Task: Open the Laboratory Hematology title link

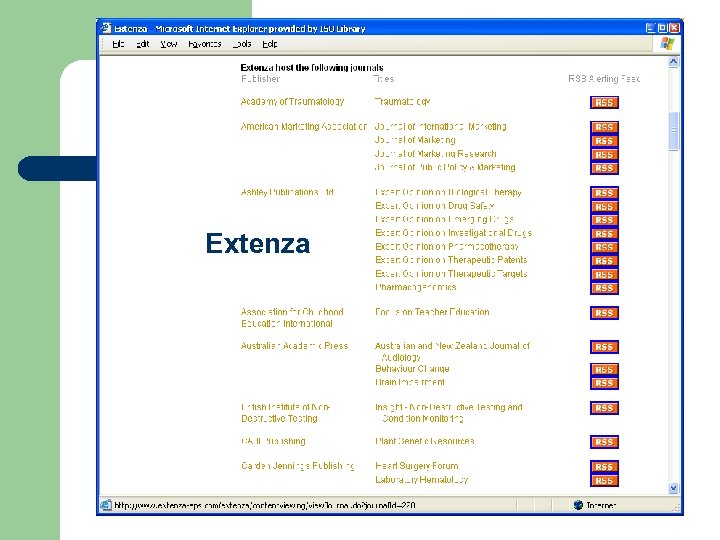Action: 421,479
